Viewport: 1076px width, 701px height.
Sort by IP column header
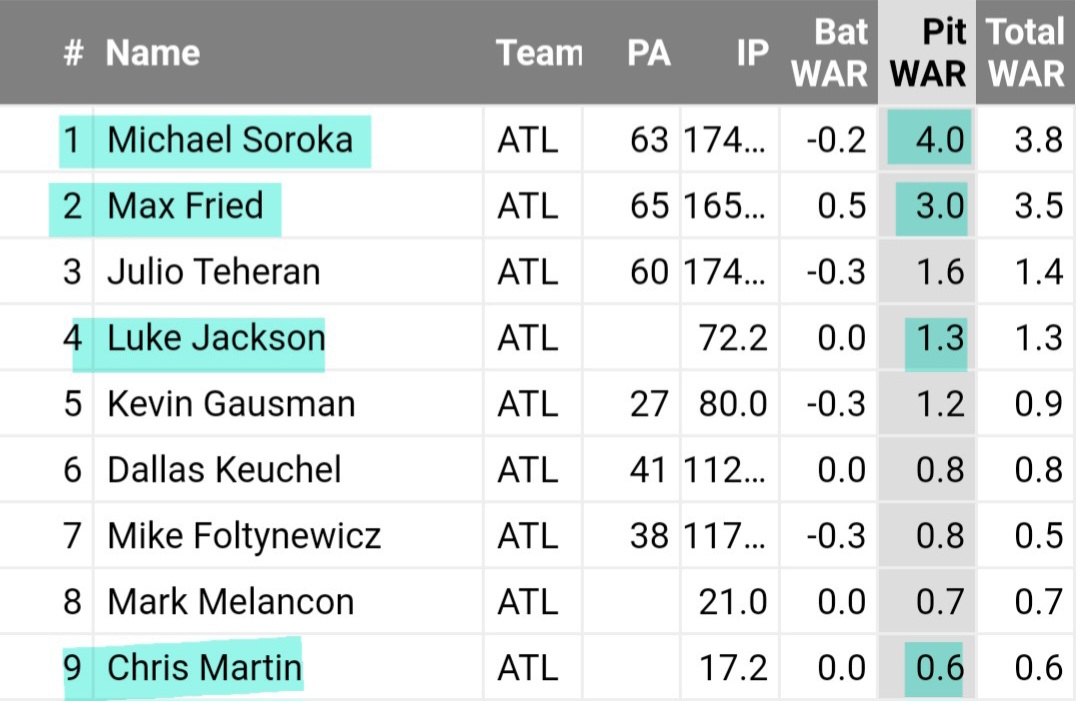coord(752,53)
